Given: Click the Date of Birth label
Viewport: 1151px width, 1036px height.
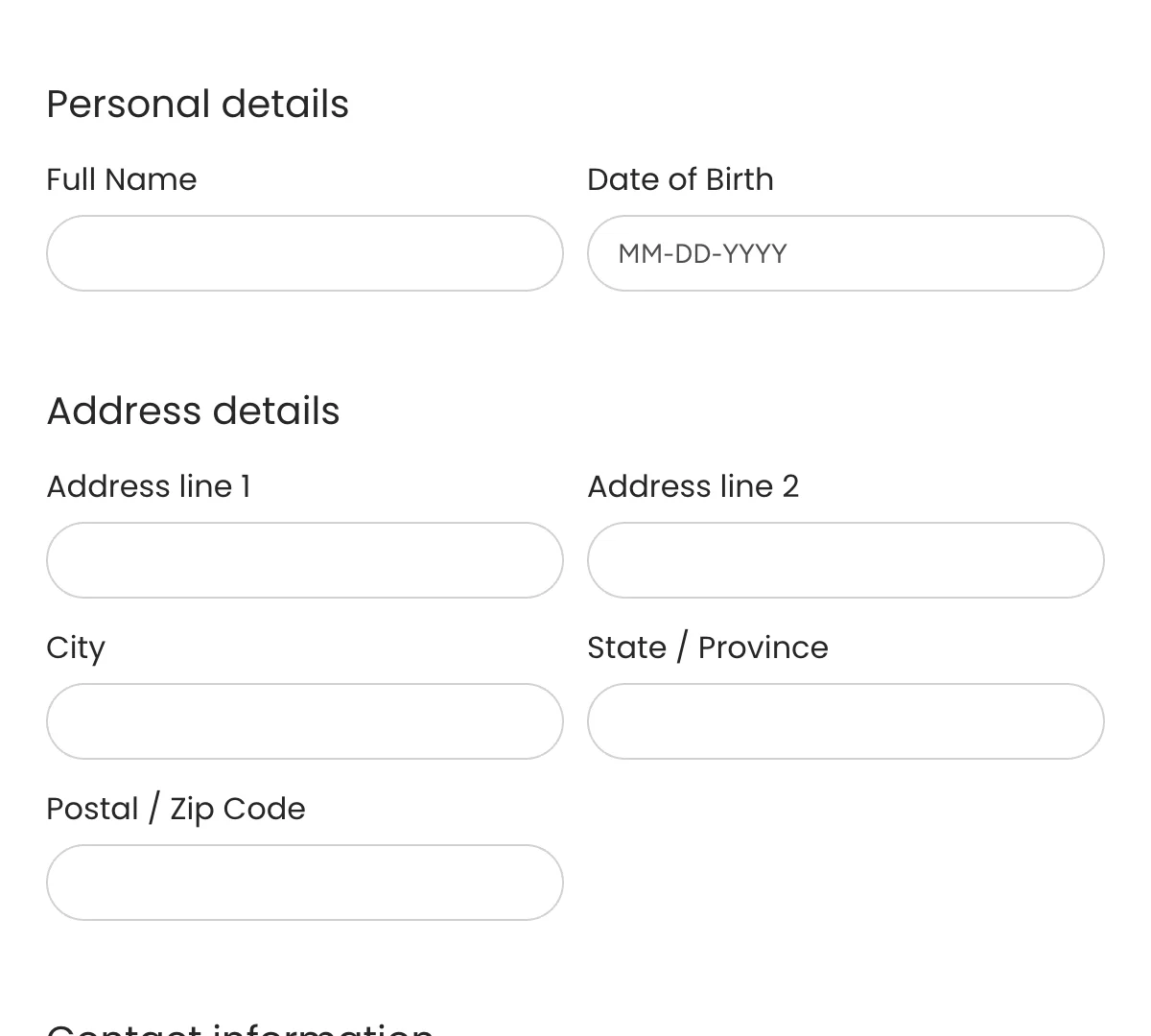Looking at the screenshot, I should click(x=680, y=179).
